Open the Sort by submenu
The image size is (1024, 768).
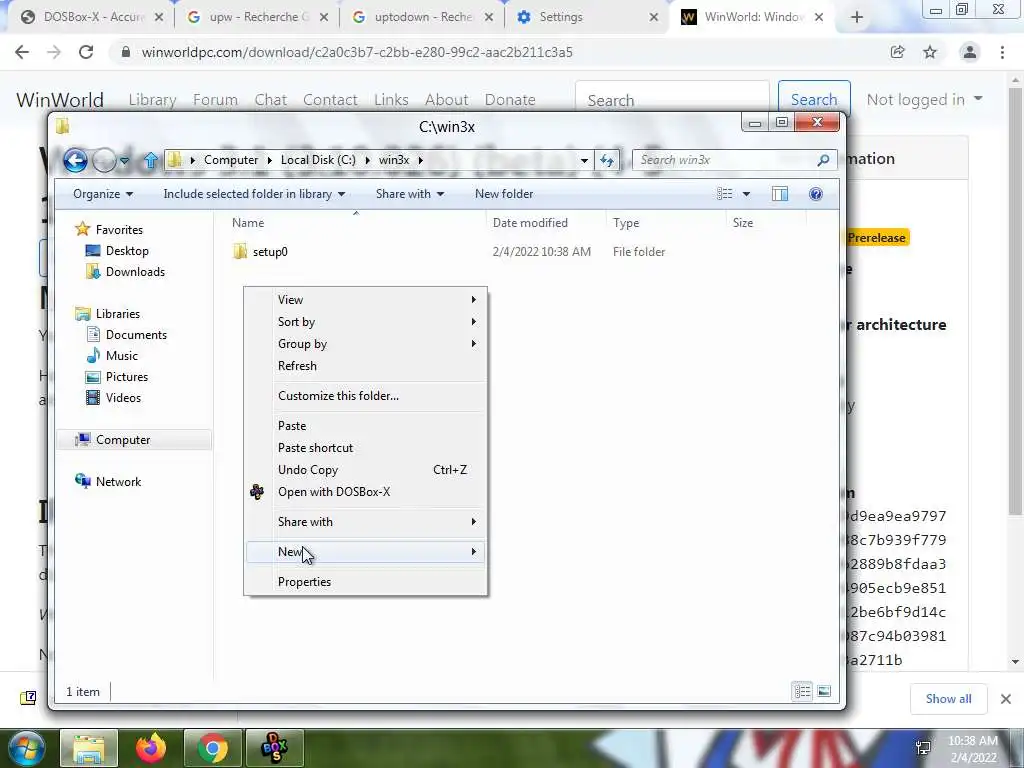(x=366, y=322)
